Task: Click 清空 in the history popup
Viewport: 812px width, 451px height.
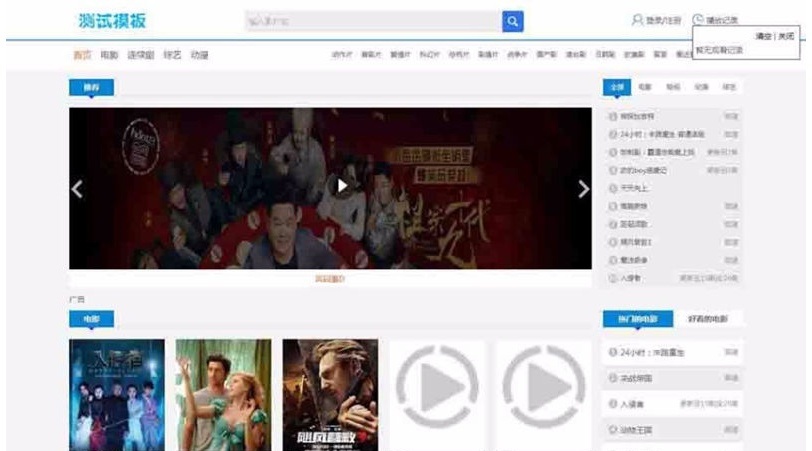Action: (763, 36)
